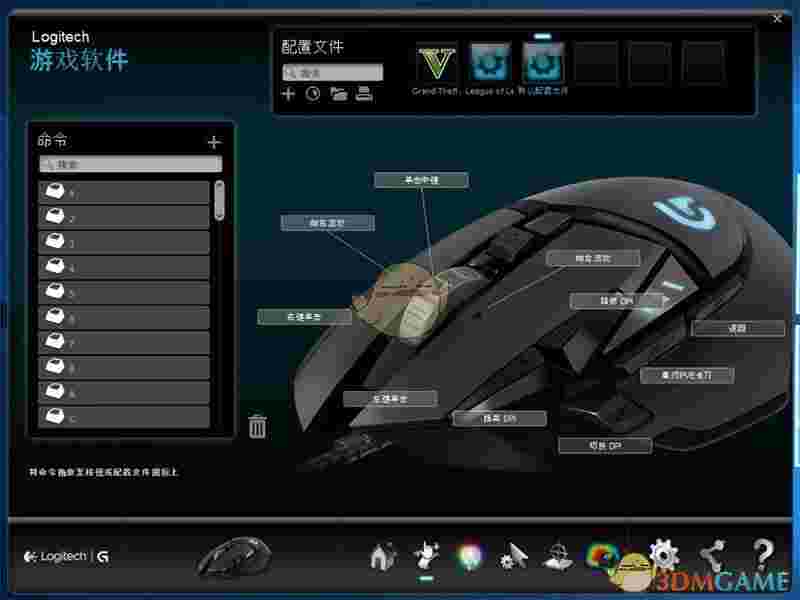Click the first command in the list
800x600 pixels.
click(x=124, y=193)
